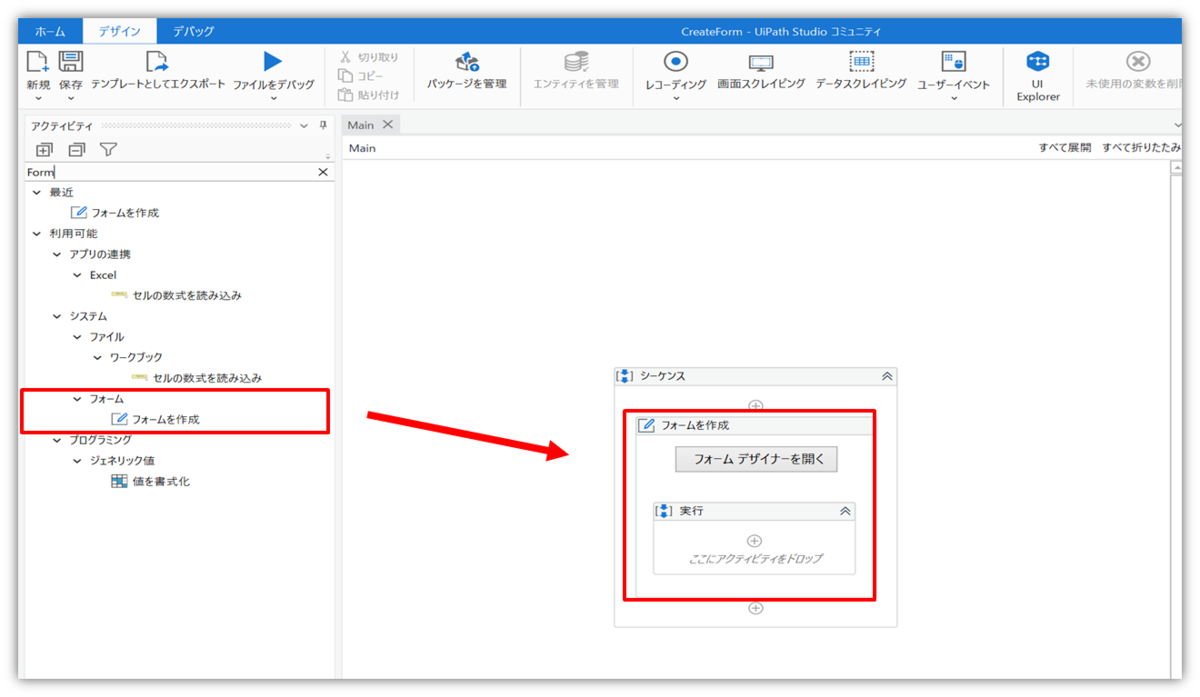The height and width of the screenshot is (697, 1200).
Task: Add activity via plus above フォームを作成
Action: coord(756,406)
